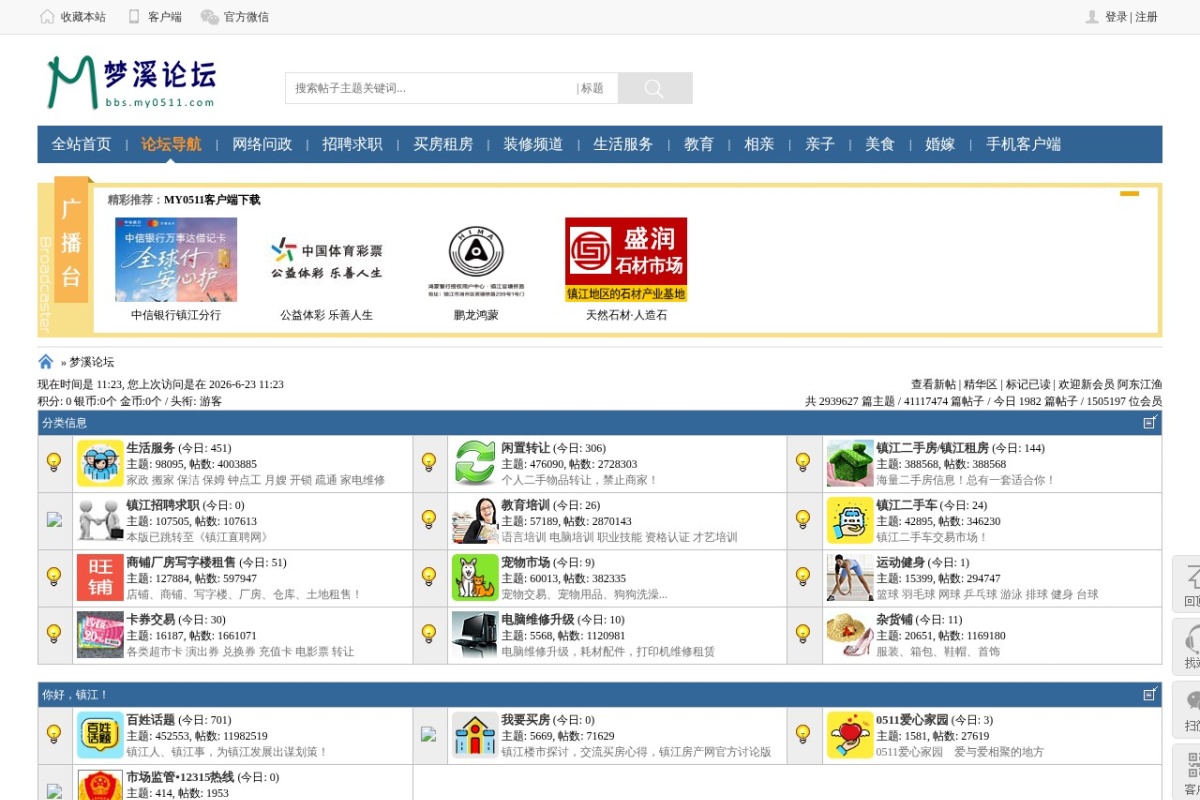Image resolution: width=1200 pixels, height=800 pixels.
Task: Click the 运动健身 runner icon
Action: (x=850, y=578)
